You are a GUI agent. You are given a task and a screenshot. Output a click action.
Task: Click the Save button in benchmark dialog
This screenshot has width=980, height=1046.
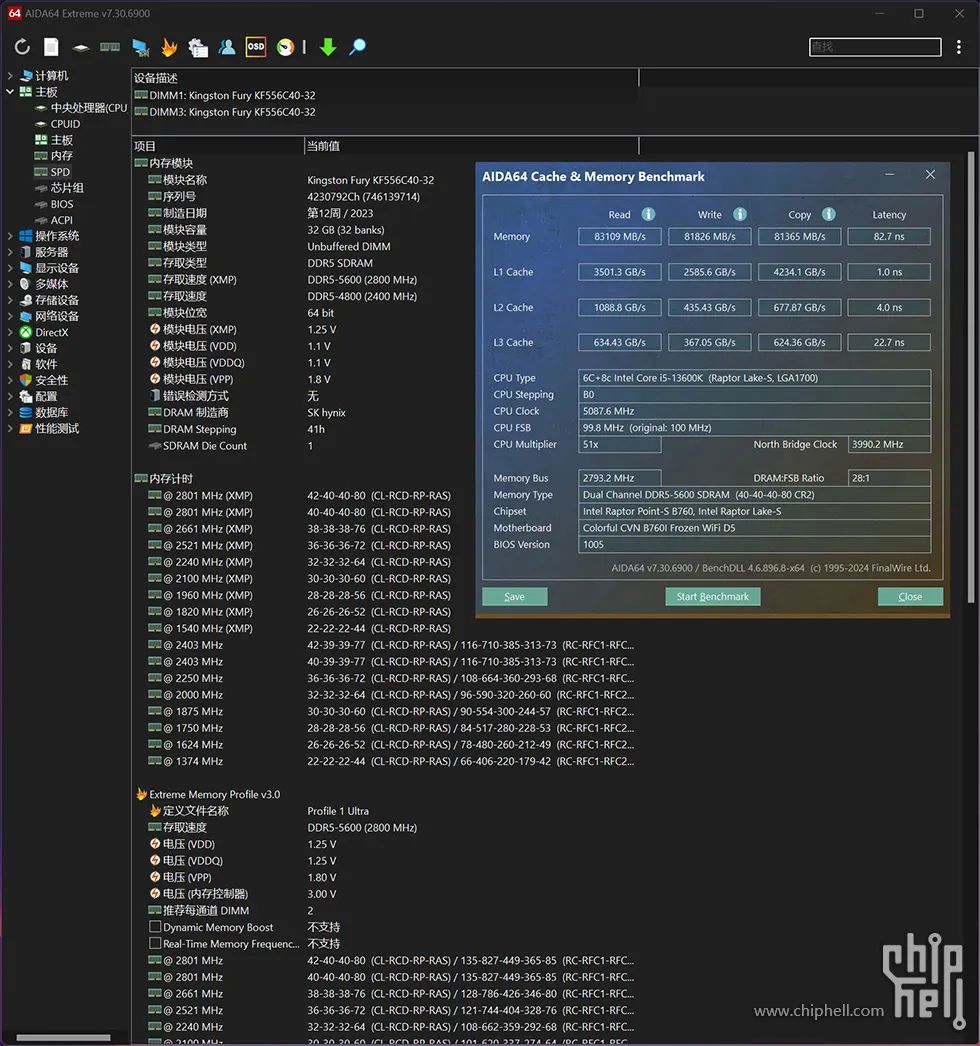[x=514, y=596]
